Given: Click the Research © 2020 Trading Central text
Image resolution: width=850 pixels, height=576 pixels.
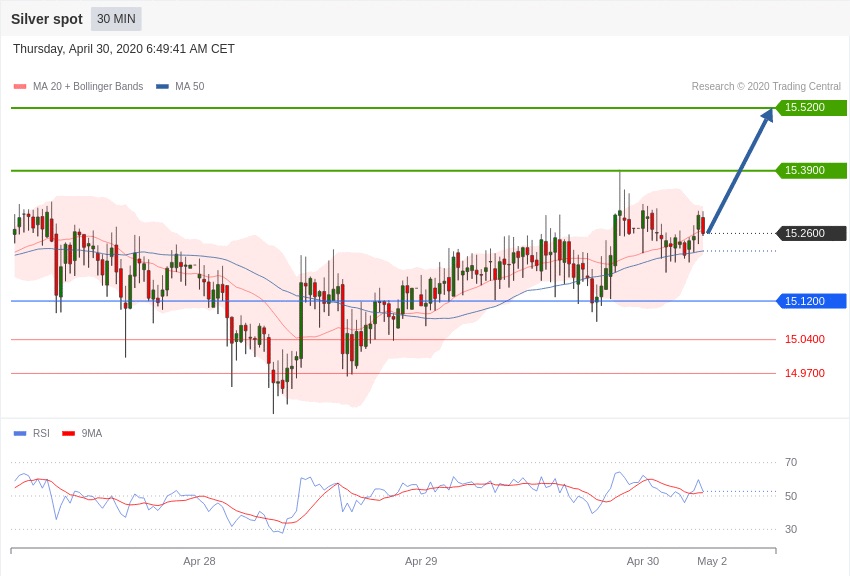Looking at the screenshot, I should click(x=766, y=87).
